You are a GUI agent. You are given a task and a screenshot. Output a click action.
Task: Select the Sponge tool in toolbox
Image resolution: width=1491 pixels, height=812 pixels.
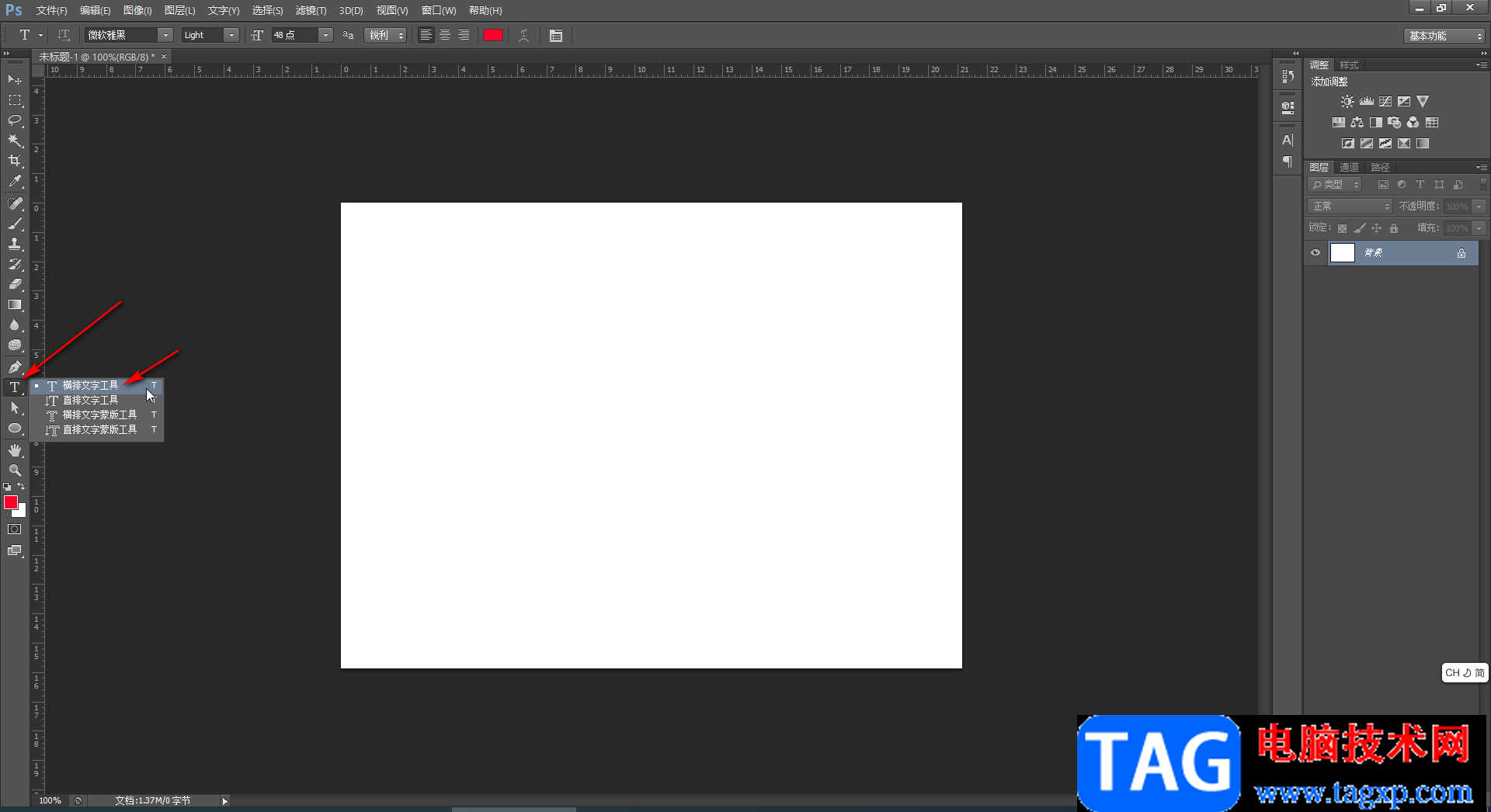(x=15, y=345)
